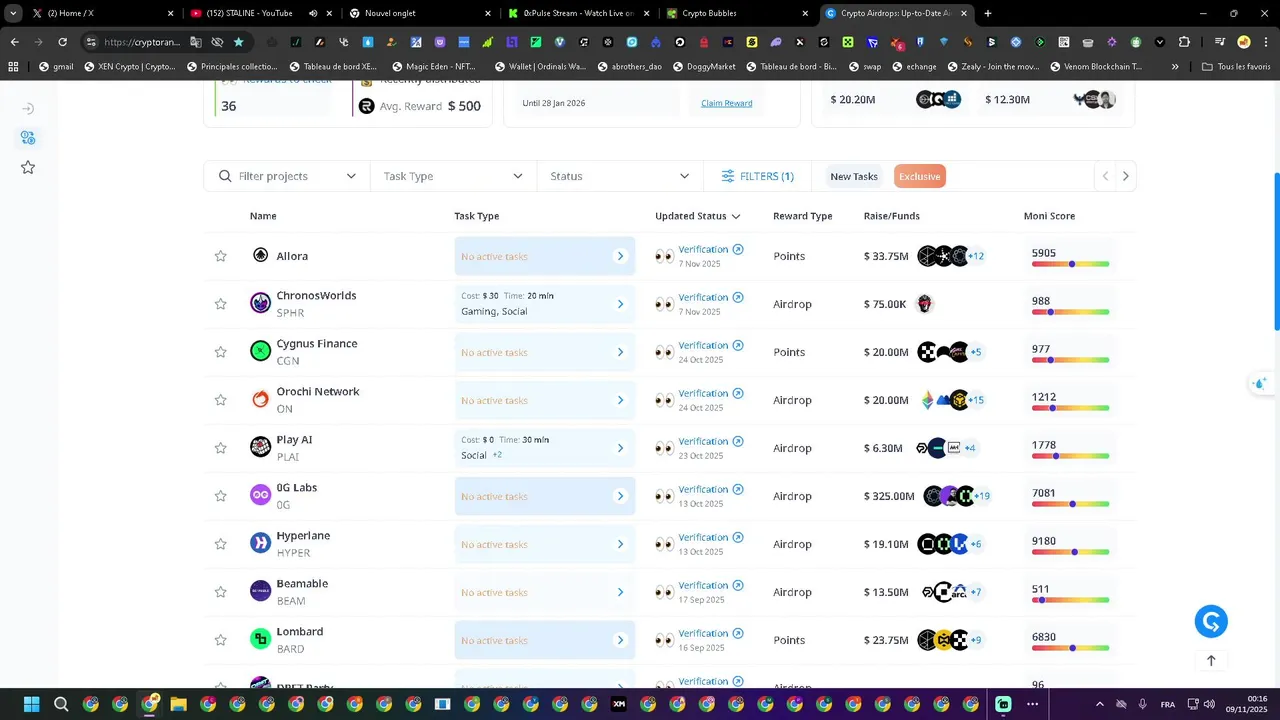Open the Claim Reward link

(x=727, y=103)
